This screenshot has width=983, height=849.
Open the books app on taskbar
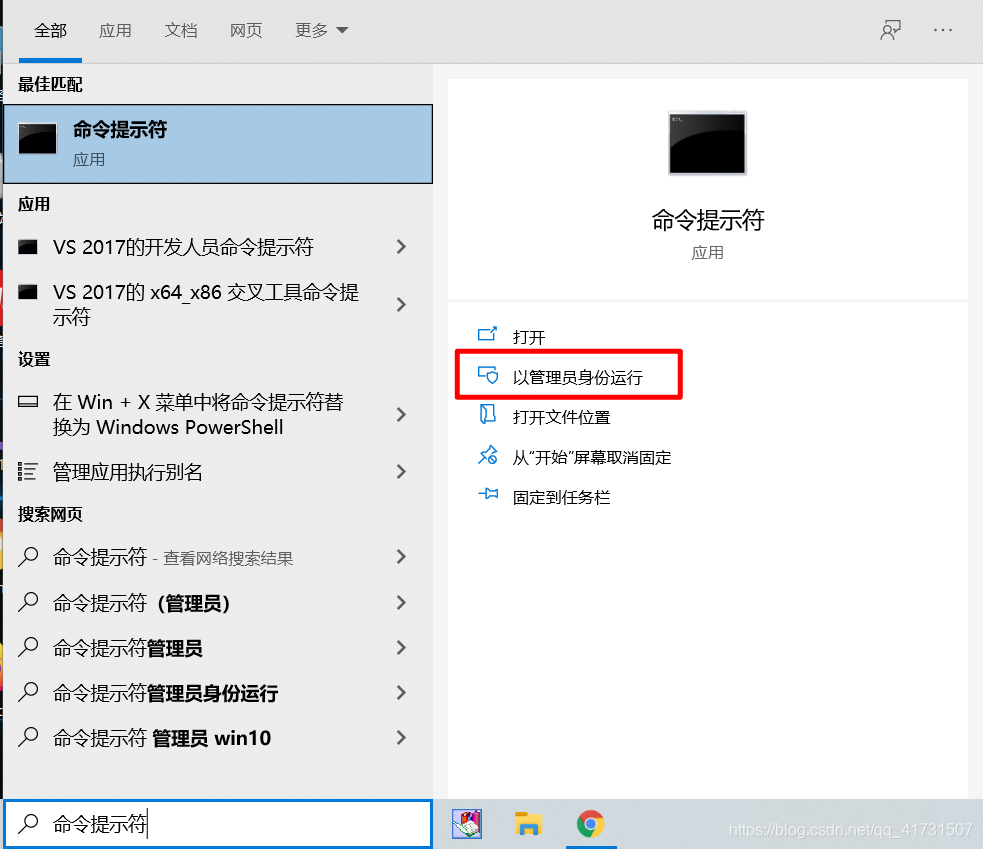click(467, 824)
